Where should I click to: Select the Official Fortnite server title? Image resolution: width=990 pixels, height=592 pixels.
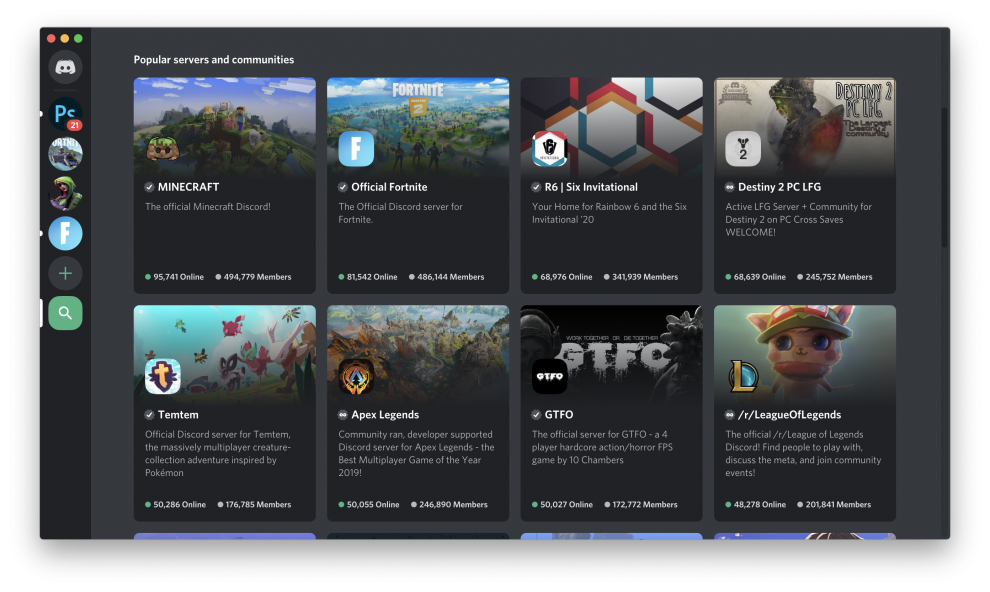[389, 187]
